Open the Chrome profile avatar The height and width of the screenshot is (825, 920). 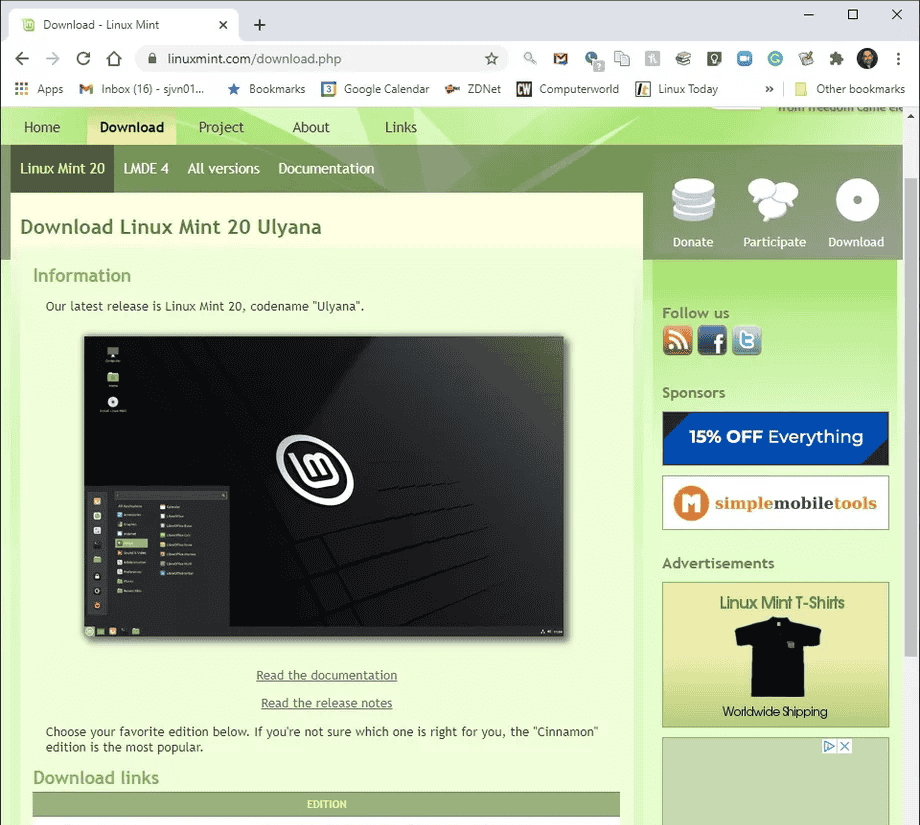coord(866,58)
